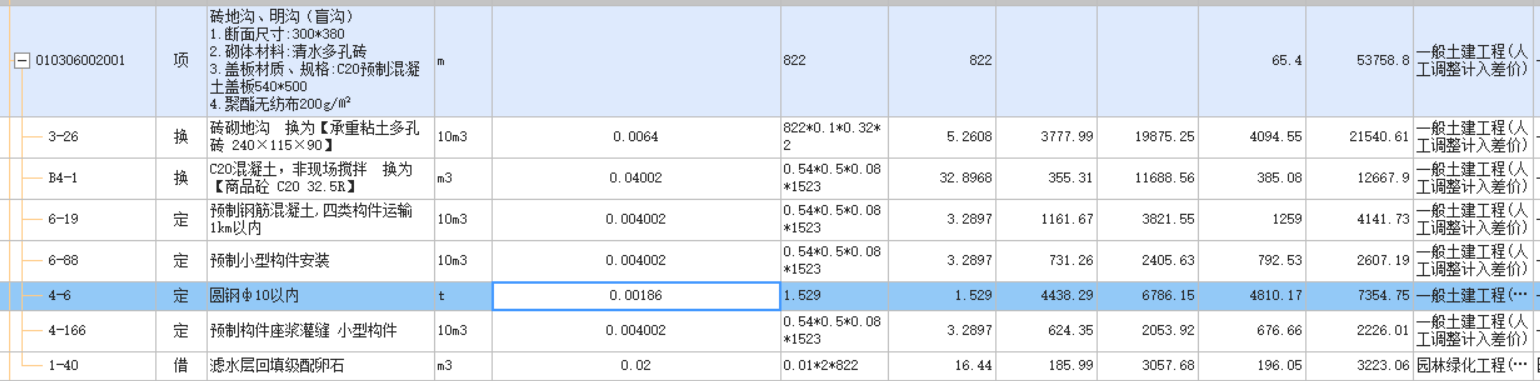
Task: Select the 010306002001 code cell
Action: (80, 61)
